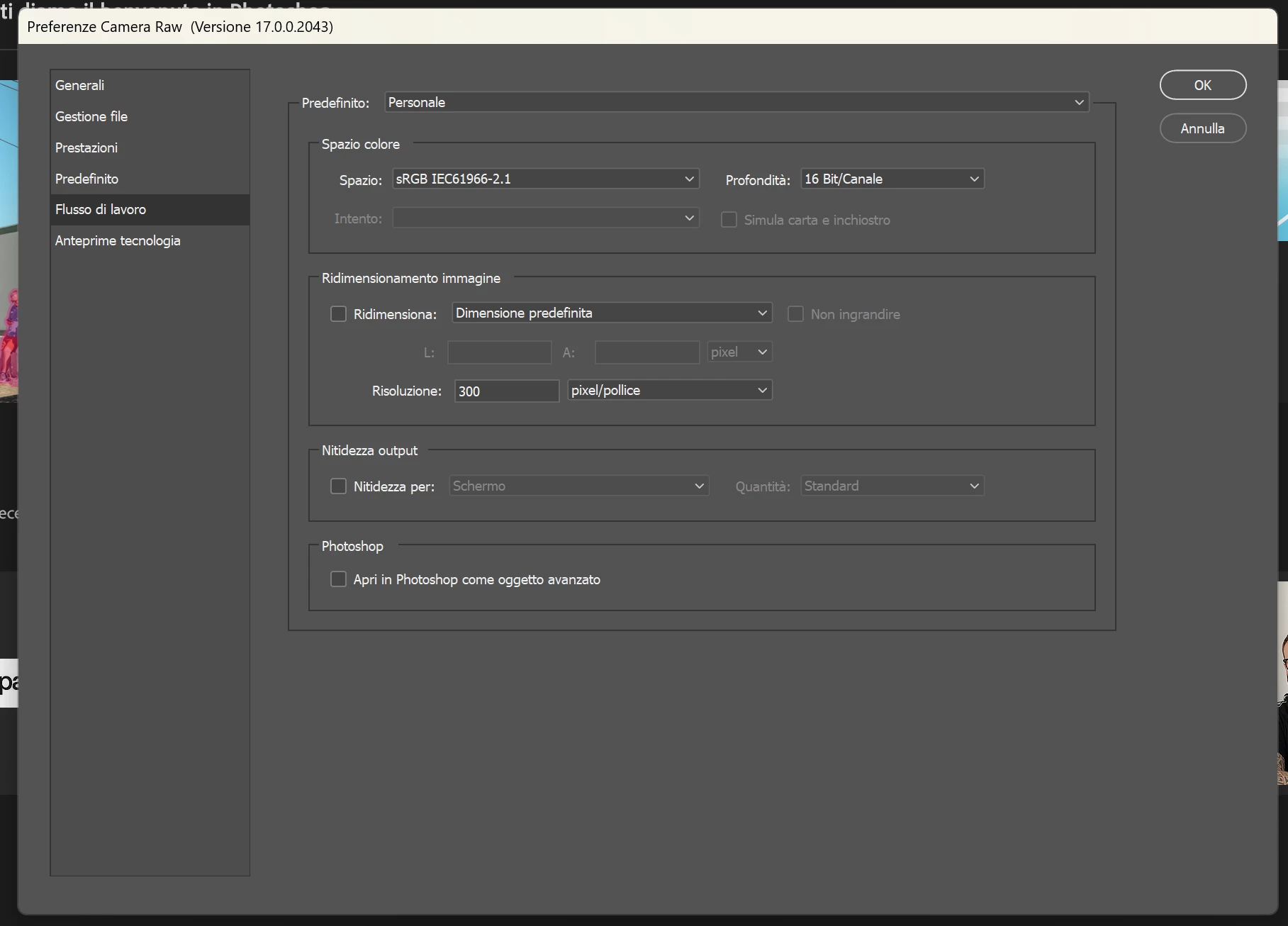Toggle Simula carta e inchiostro checkbox
Viewport: 1288px width, 926px height.
point(729,220)
